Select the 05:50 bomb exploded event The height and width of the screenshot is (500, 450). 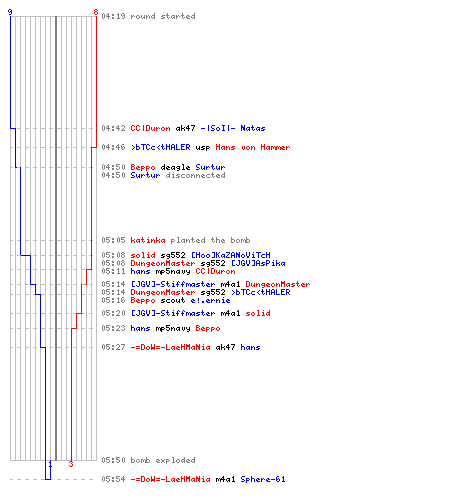(x=148, y=460)
